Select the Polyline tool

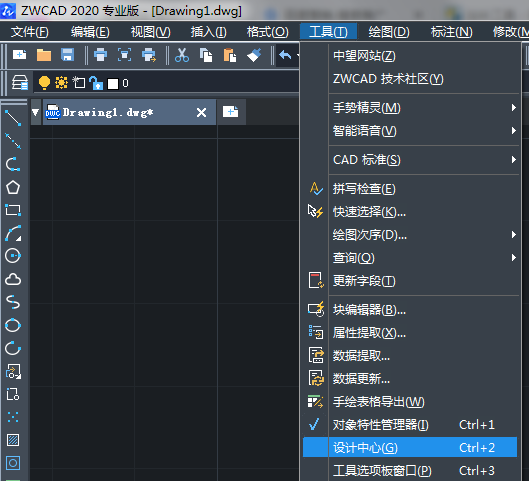13,164
